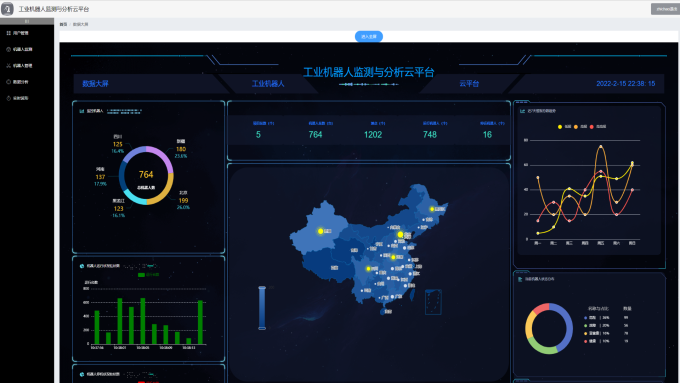Go to 首页 via the breadcrumb
Viewport: 680px width, 383px height.
pyautogui.click(x=63, y=24)
